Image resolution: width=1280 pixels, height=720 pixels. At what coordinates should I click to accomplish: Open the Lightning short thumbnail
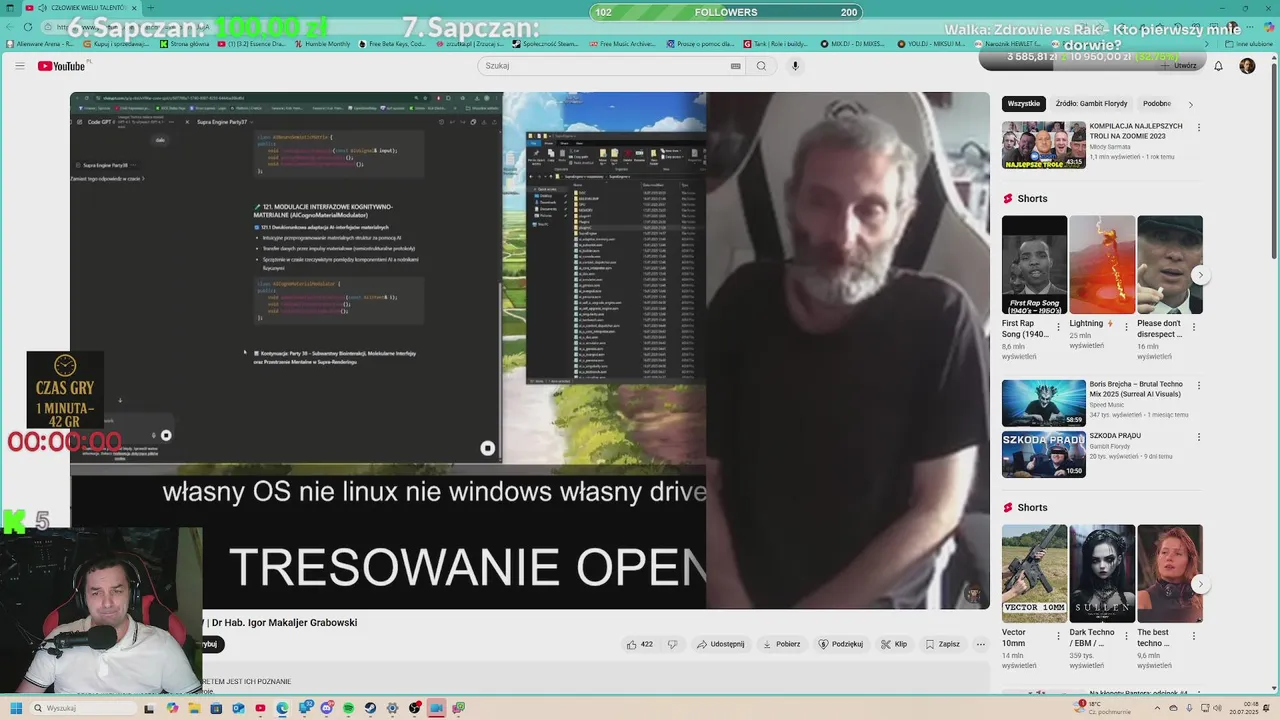[x=1102, y=265]
